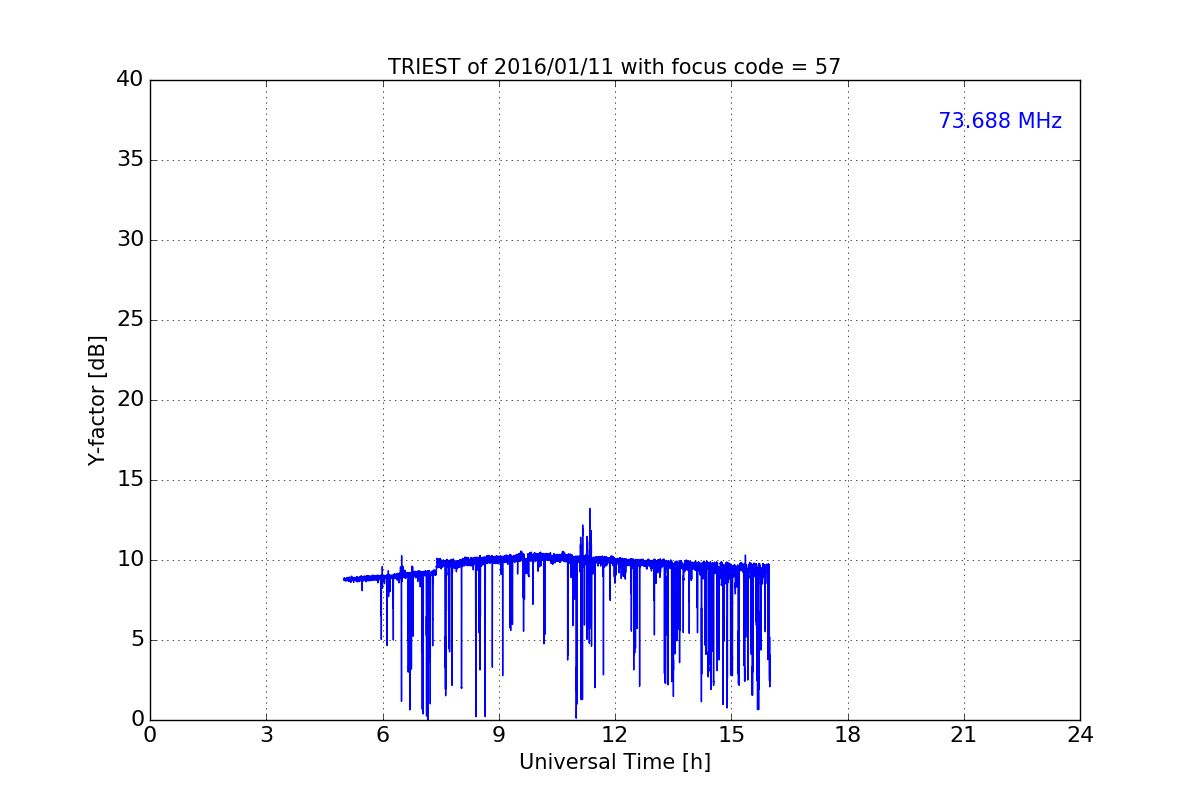This screenshot has height=800, width=1200.
Task: Click the plot title 'TRIEST of 2016/01/11 with focus code = 57'
Action: (x=614, y=67)
